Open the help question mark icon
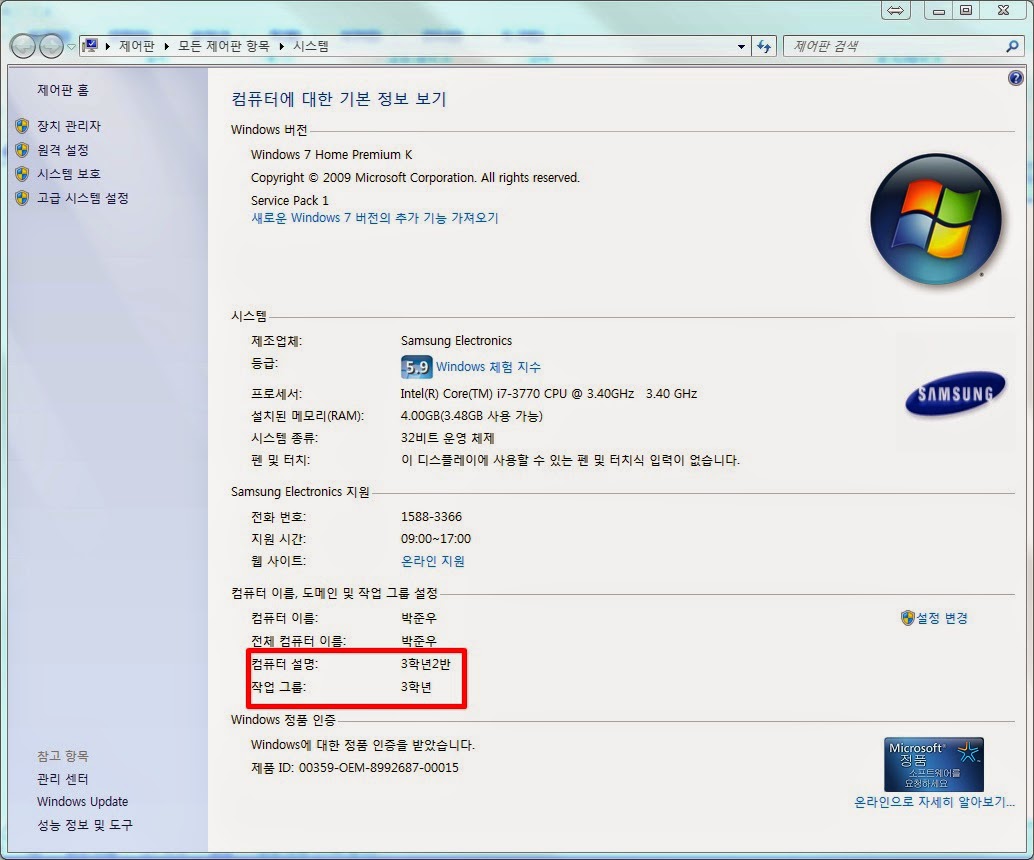The width and height of the screenshot is (1034, 860). 1016,78
